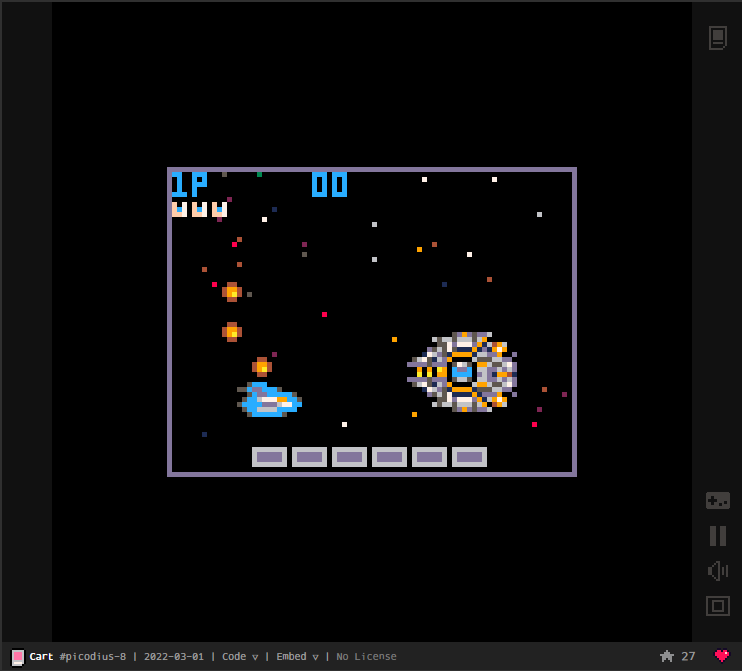
Task: Star the cart with the star icon
Action: pos(667,656)
